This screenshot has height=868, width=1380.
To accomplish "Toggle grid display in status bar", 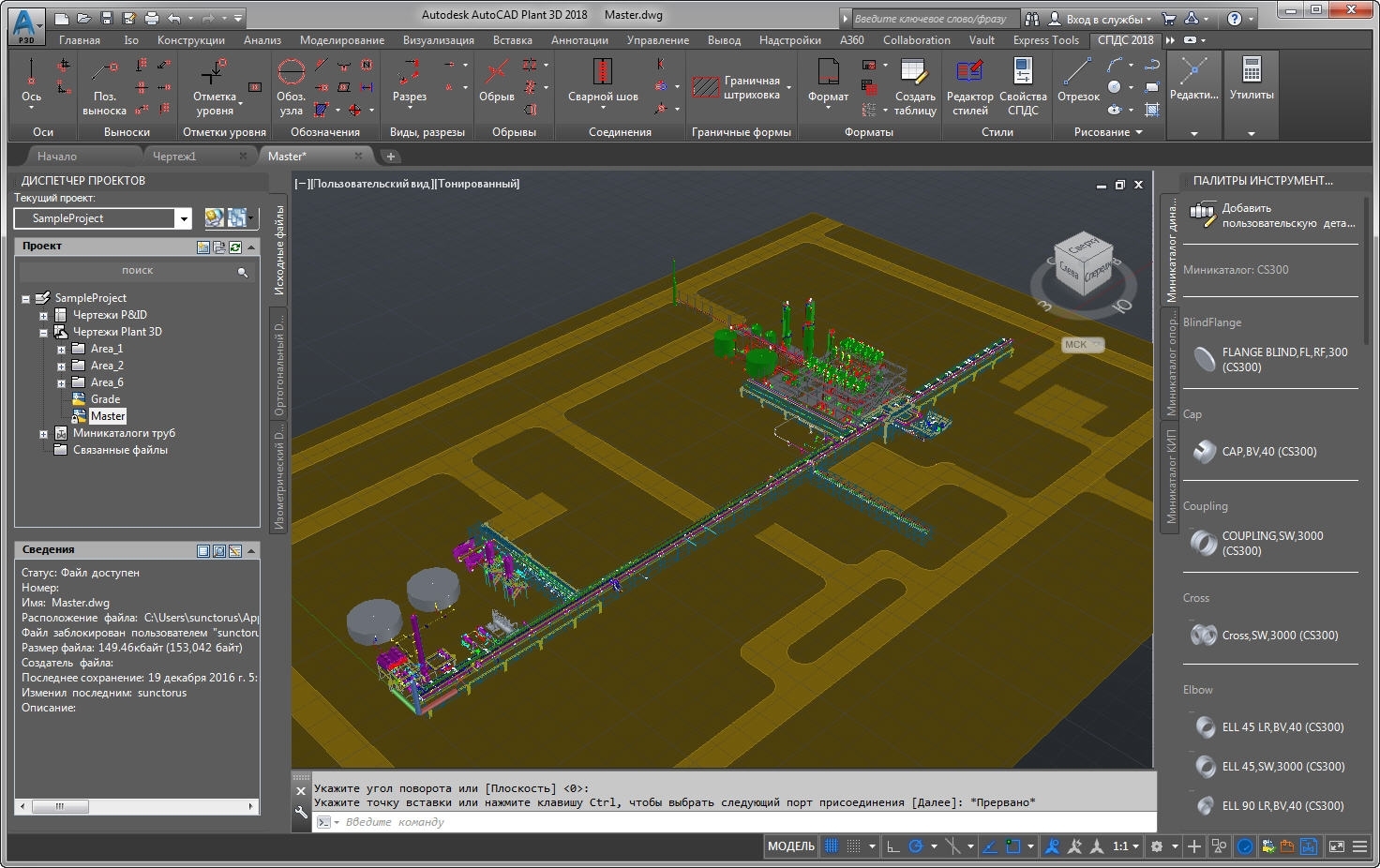I will (831, 846).
